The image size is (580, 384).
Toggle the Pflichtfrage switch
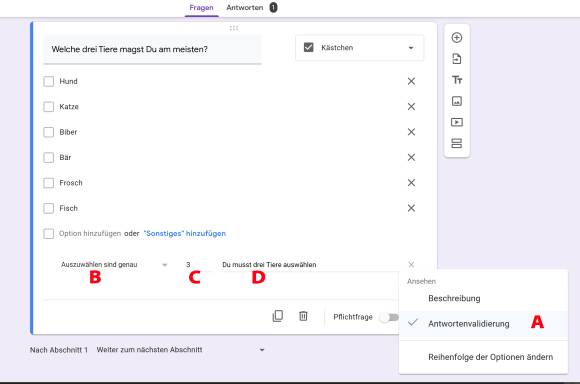[x=390, y=317]
